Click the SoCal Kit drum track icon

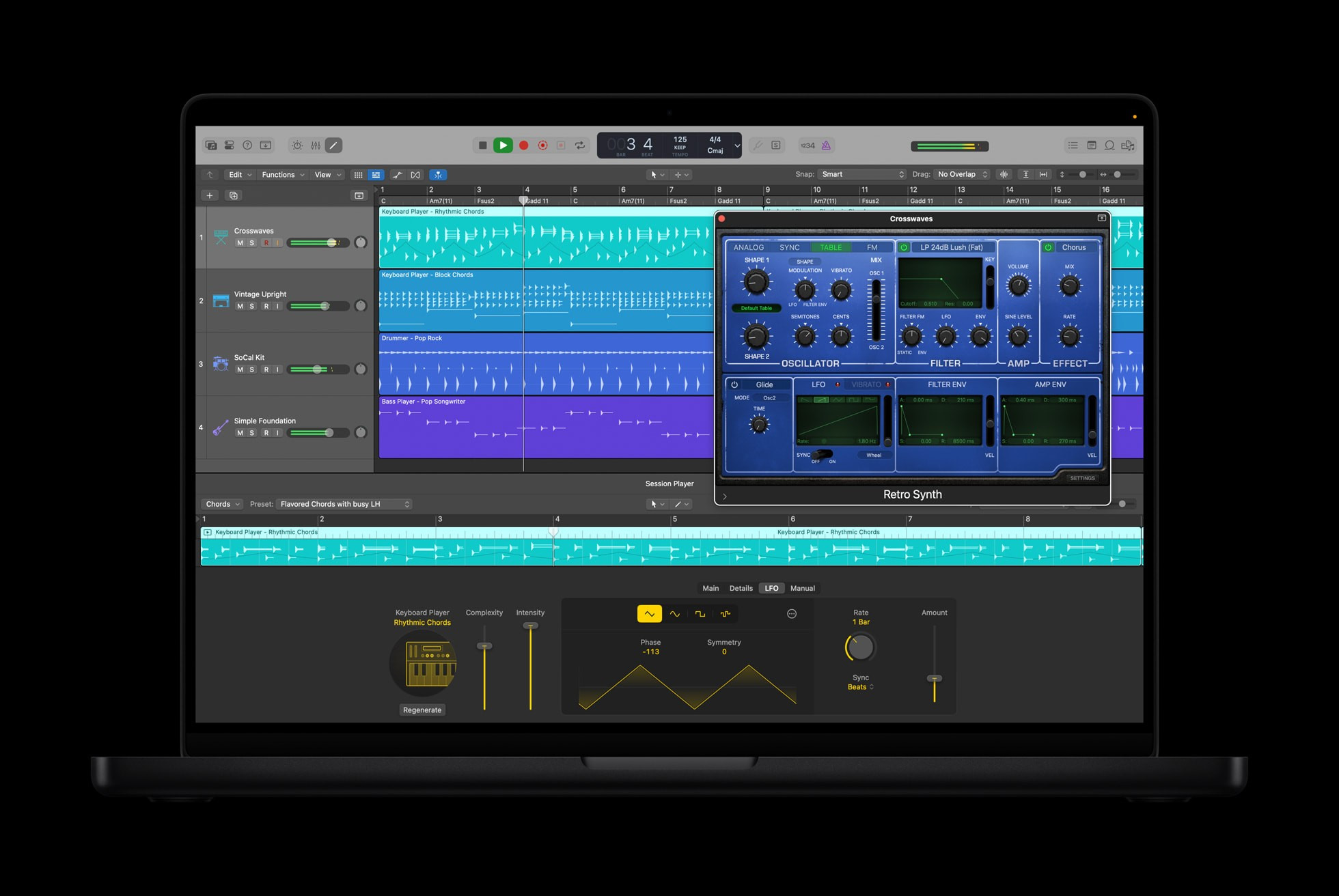220,363
